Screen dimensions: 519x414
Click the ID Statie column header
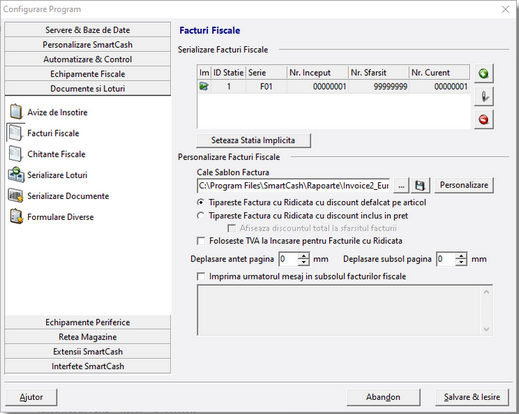pyautogui.click(x=228, y=72)
